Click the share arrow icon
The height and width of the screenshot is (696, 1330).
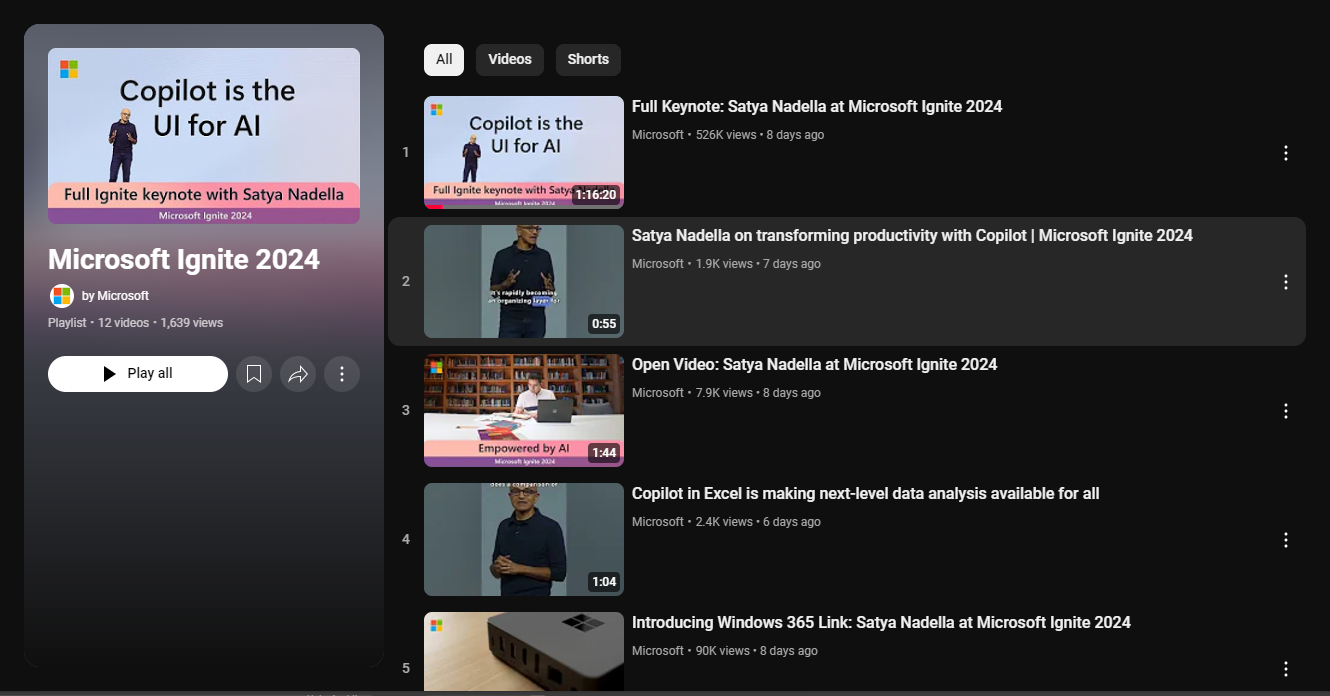point(298,374)
